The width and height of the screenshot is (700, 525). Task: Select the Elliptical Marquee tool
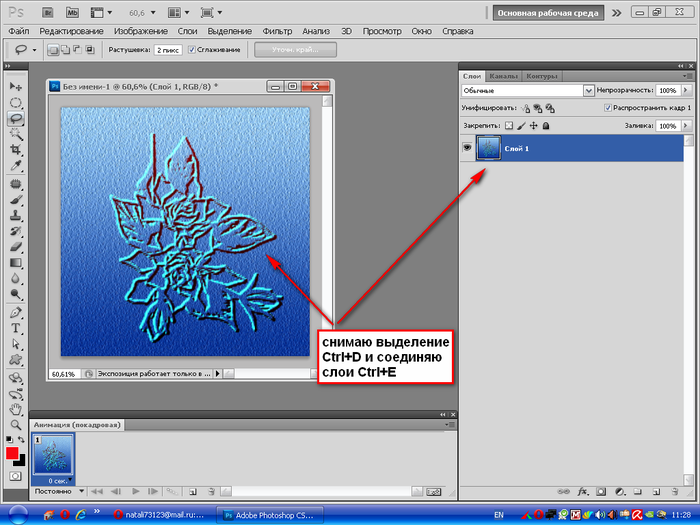(16, 103)
